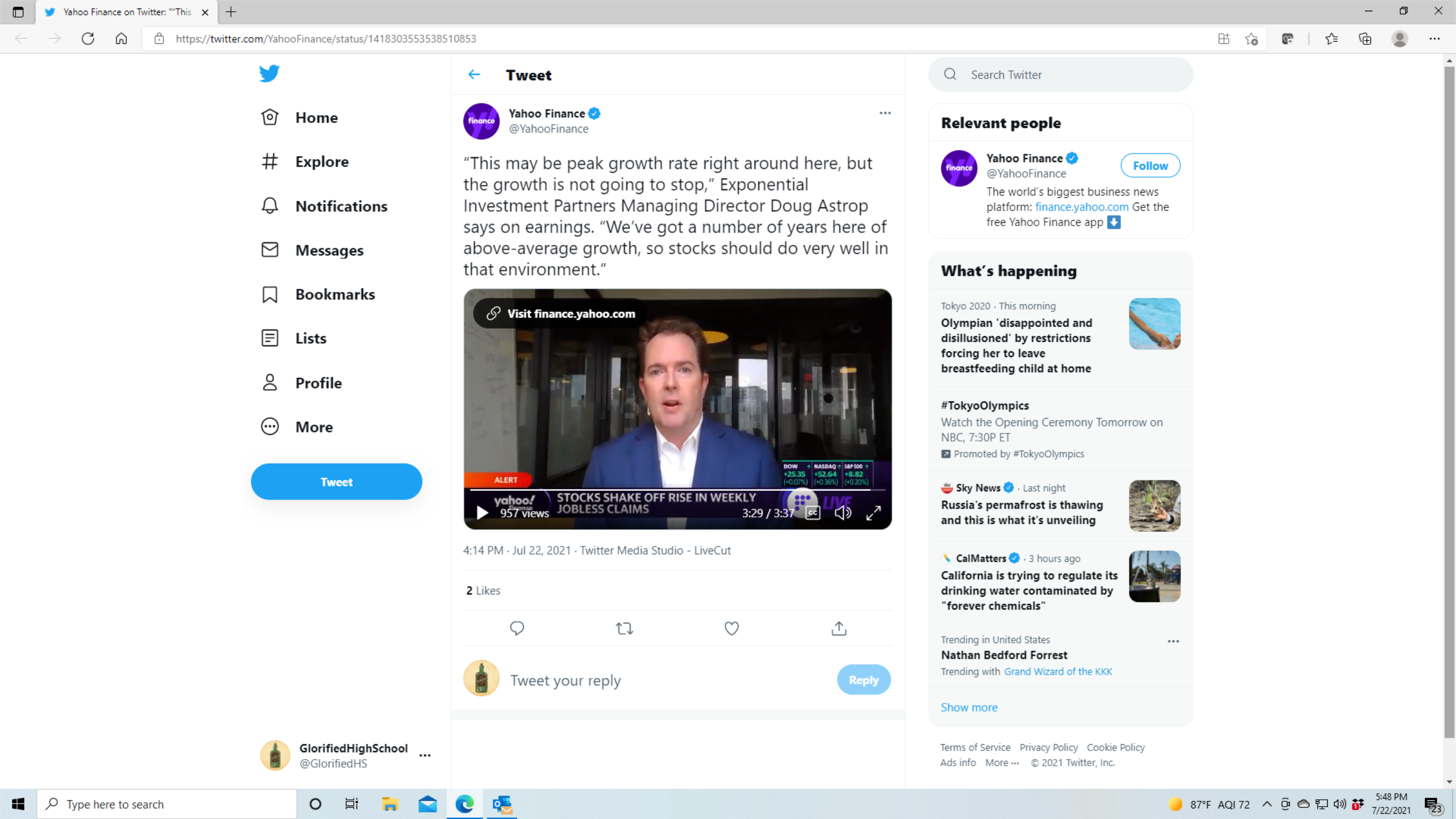Open Lists in the sidebar

[294, 338]
